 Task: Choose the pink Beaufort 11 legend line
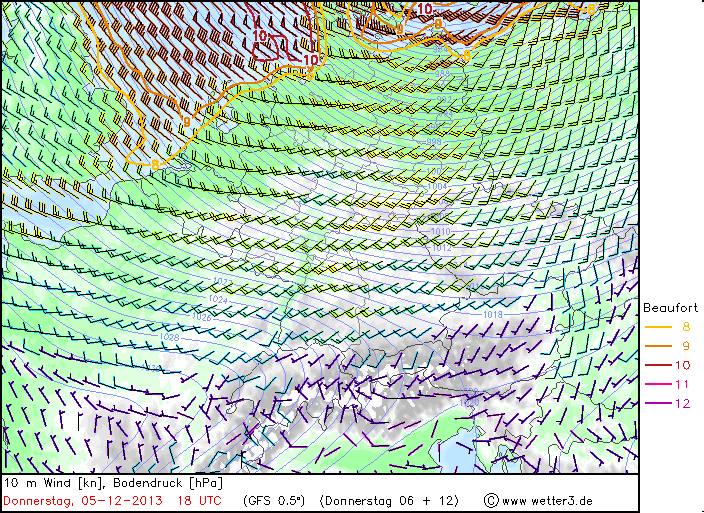(657, 384)
